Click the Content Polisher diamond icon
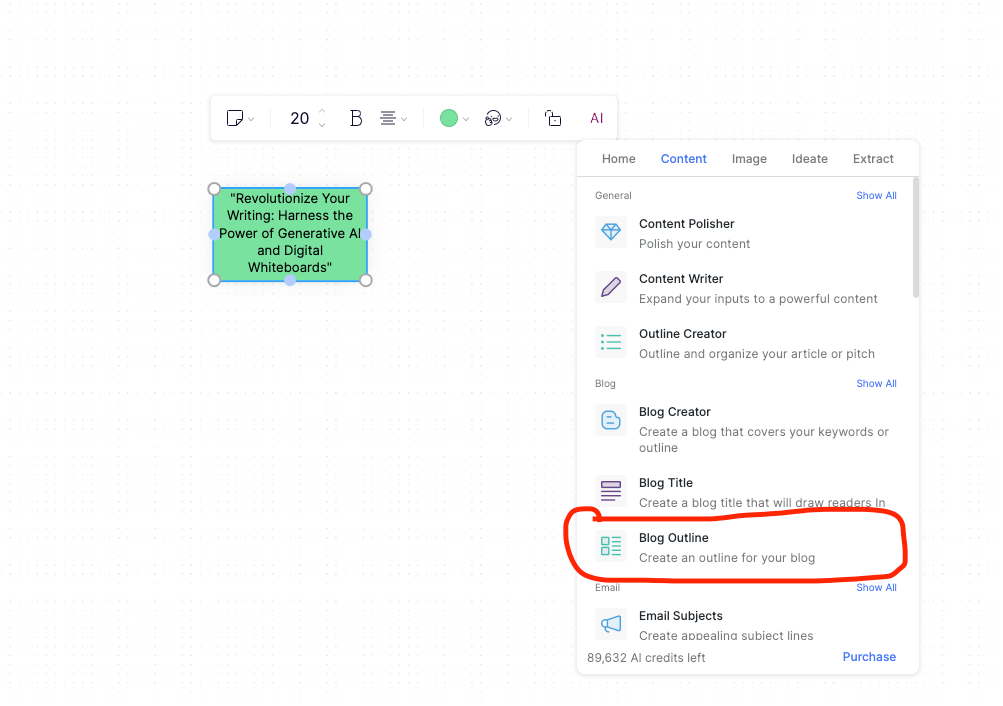 (x=611, y=231)
